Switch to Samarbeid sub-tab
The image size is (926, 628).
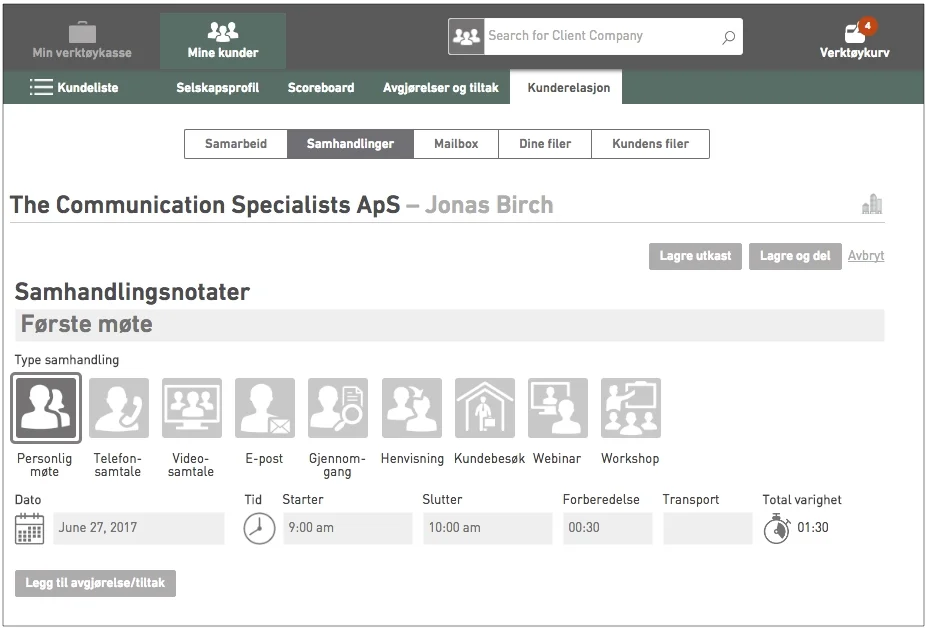point(236,144)
